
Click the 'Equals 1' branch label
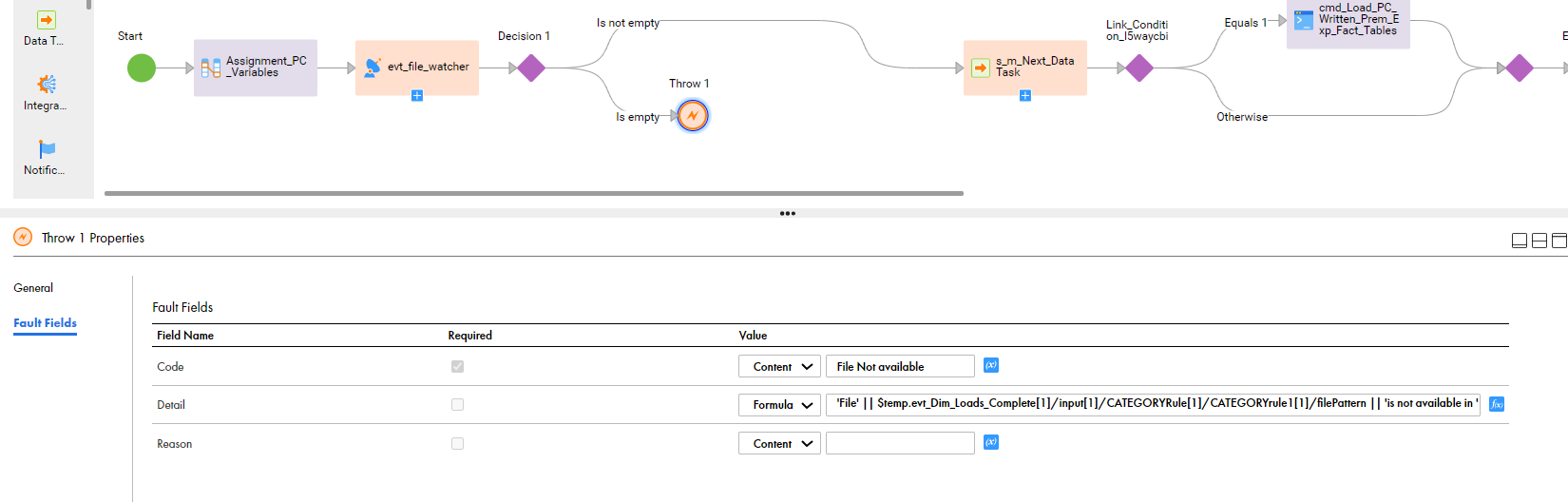tap(1246, 23)
